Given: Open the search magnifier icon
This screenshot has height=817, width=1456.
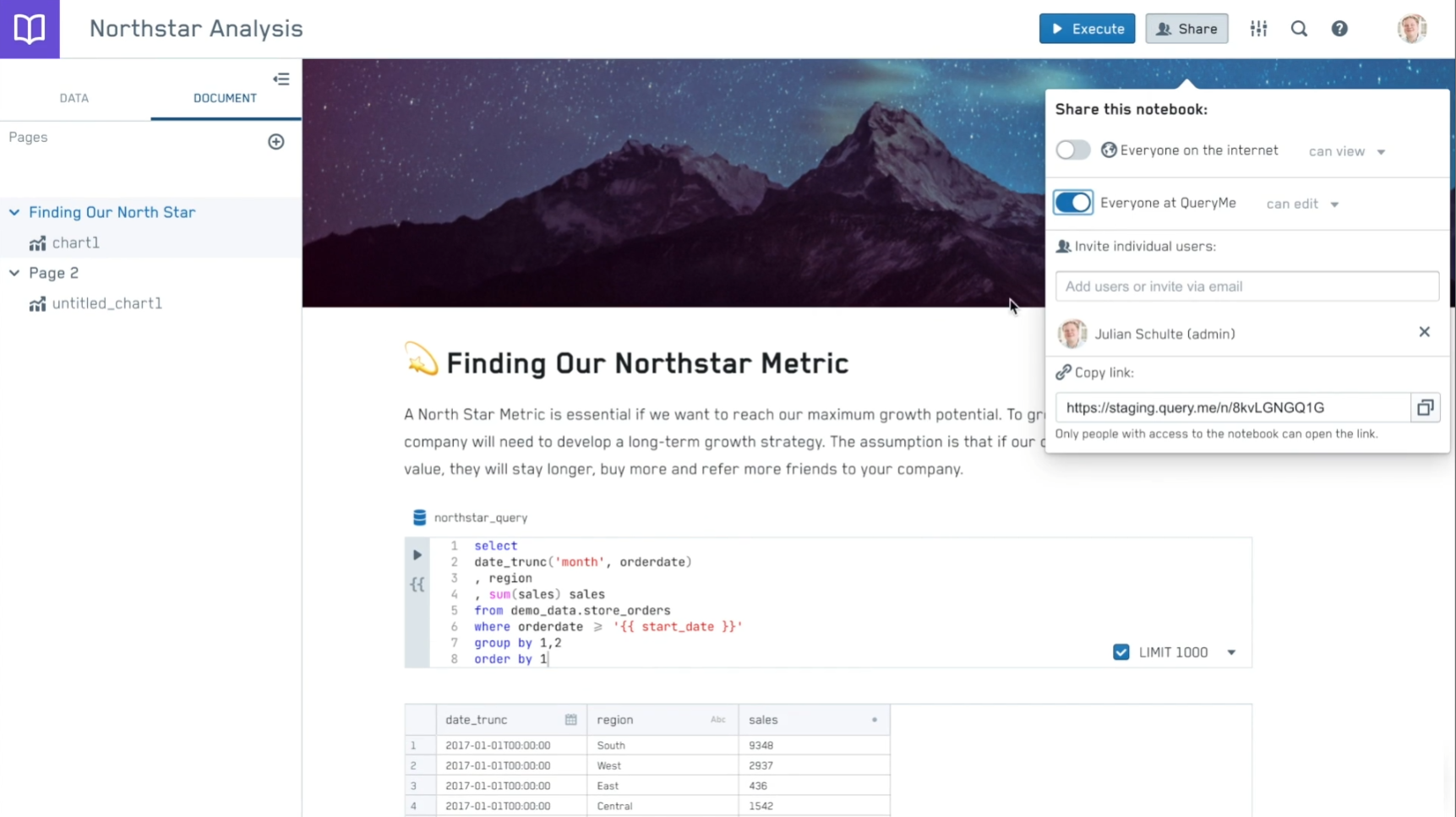Looking at the screenshot, I should [1299, 29].
